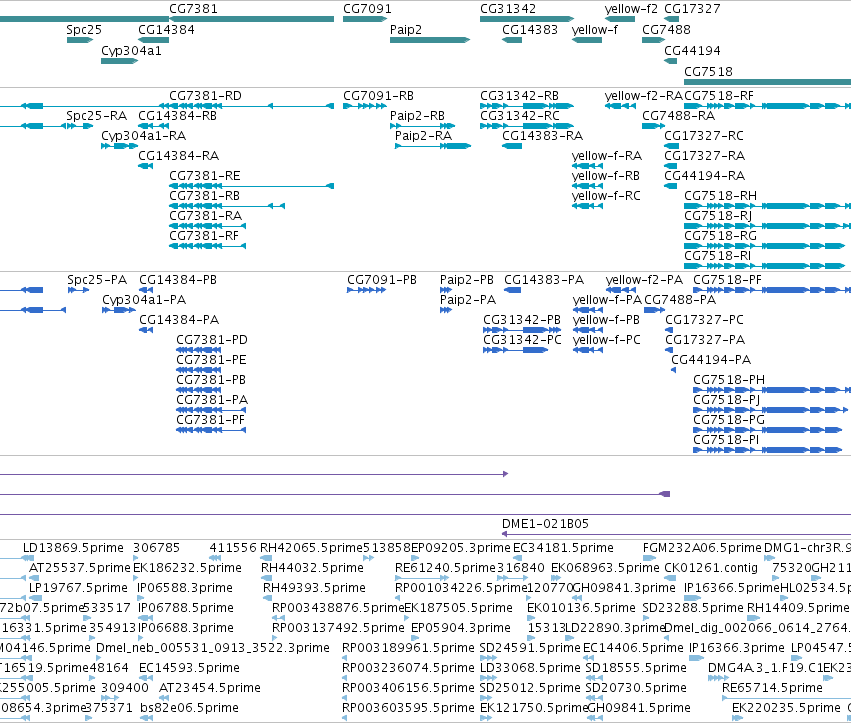Click the teal CG7518 gene bar

pos(767,82)
